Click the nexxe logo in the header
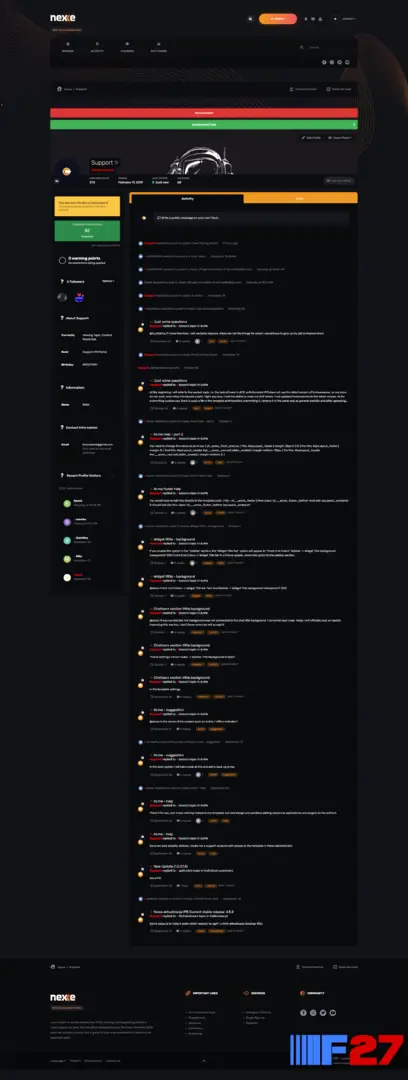408x1080 pixels. click(x=63, y=18)
